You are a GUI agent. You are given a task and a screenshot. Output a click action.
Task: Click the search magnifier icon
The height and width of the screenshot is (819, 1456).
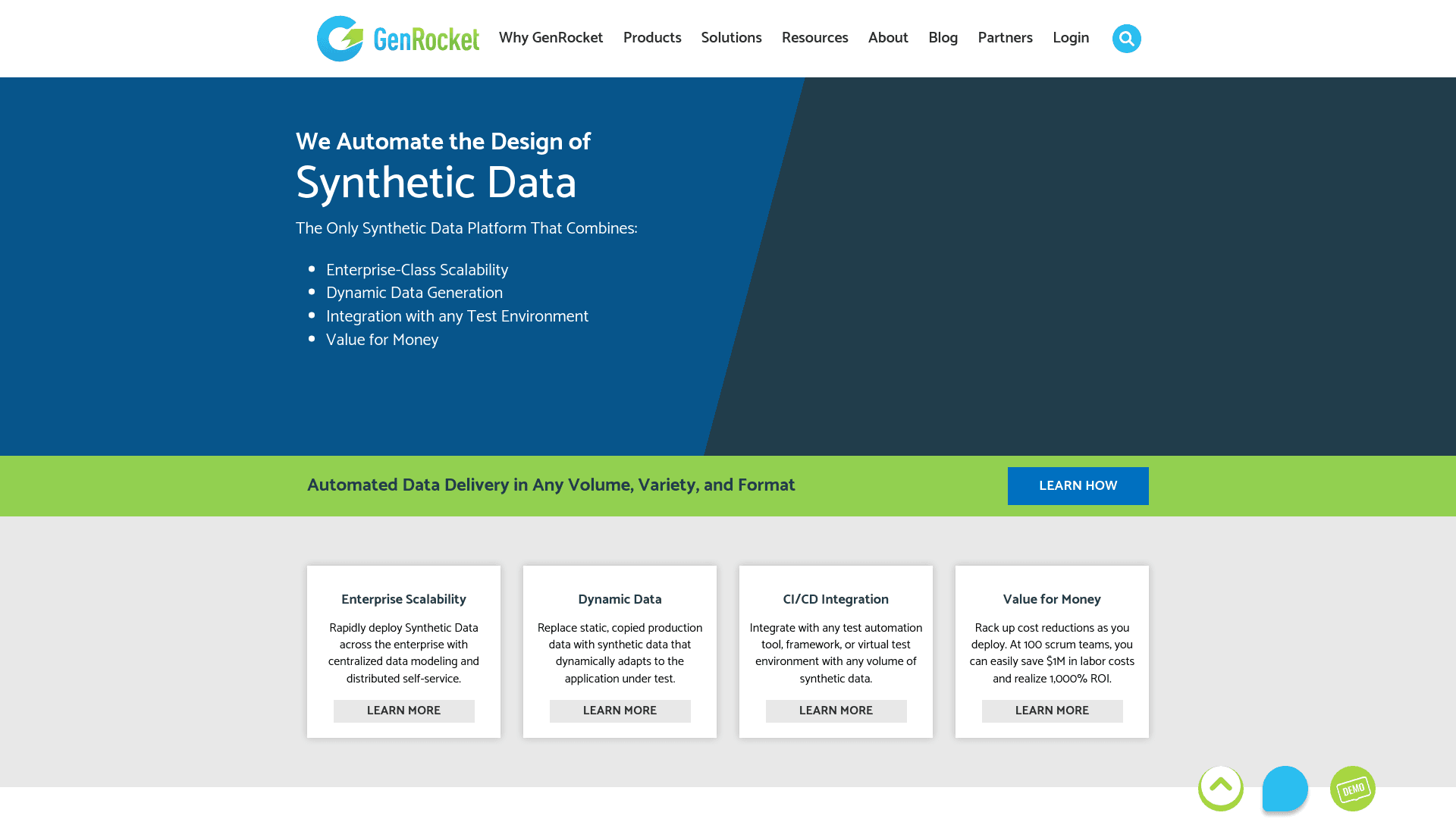point(1126,39)
